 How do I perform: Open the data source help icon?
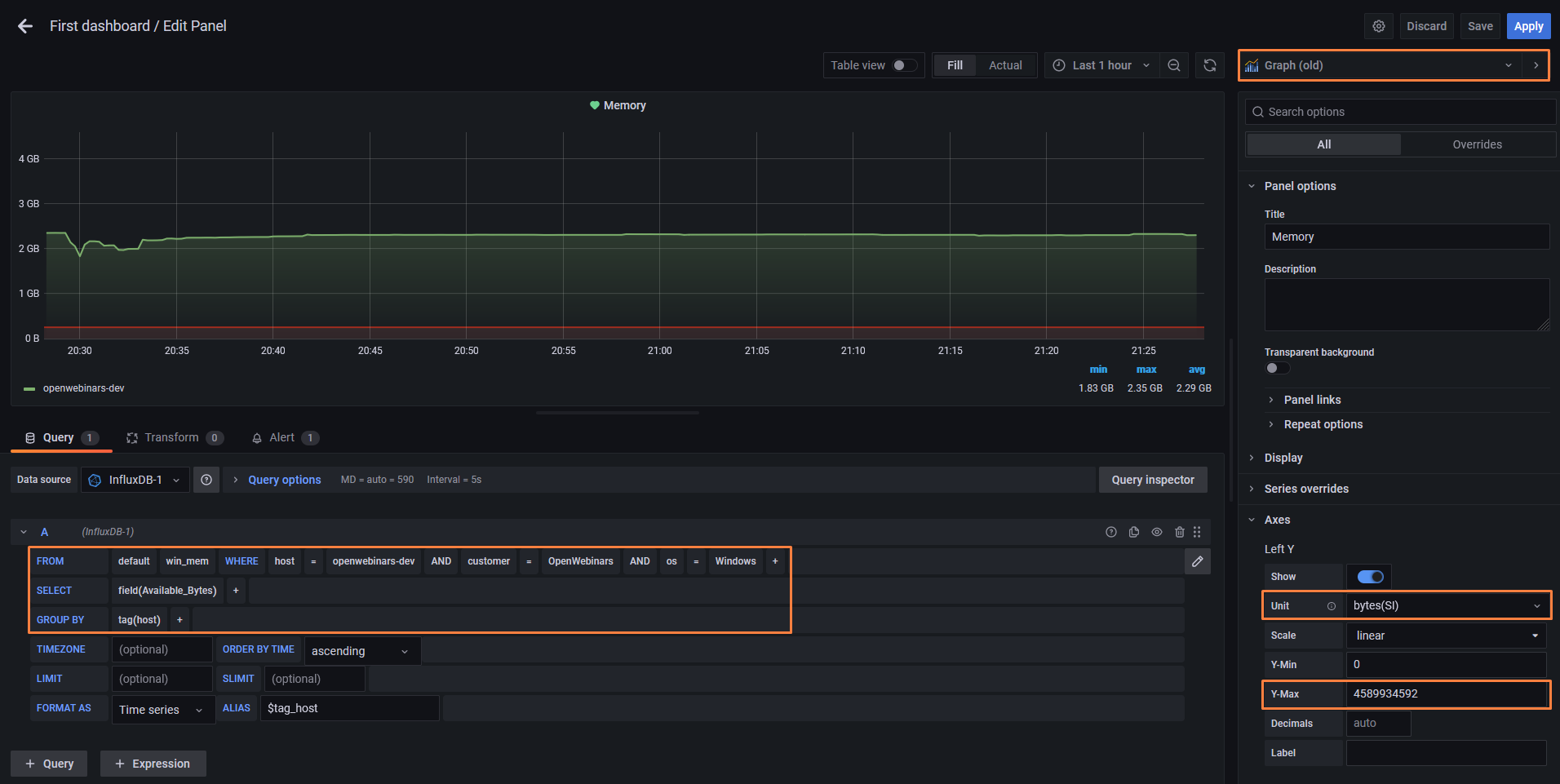[x=206, y=480]
